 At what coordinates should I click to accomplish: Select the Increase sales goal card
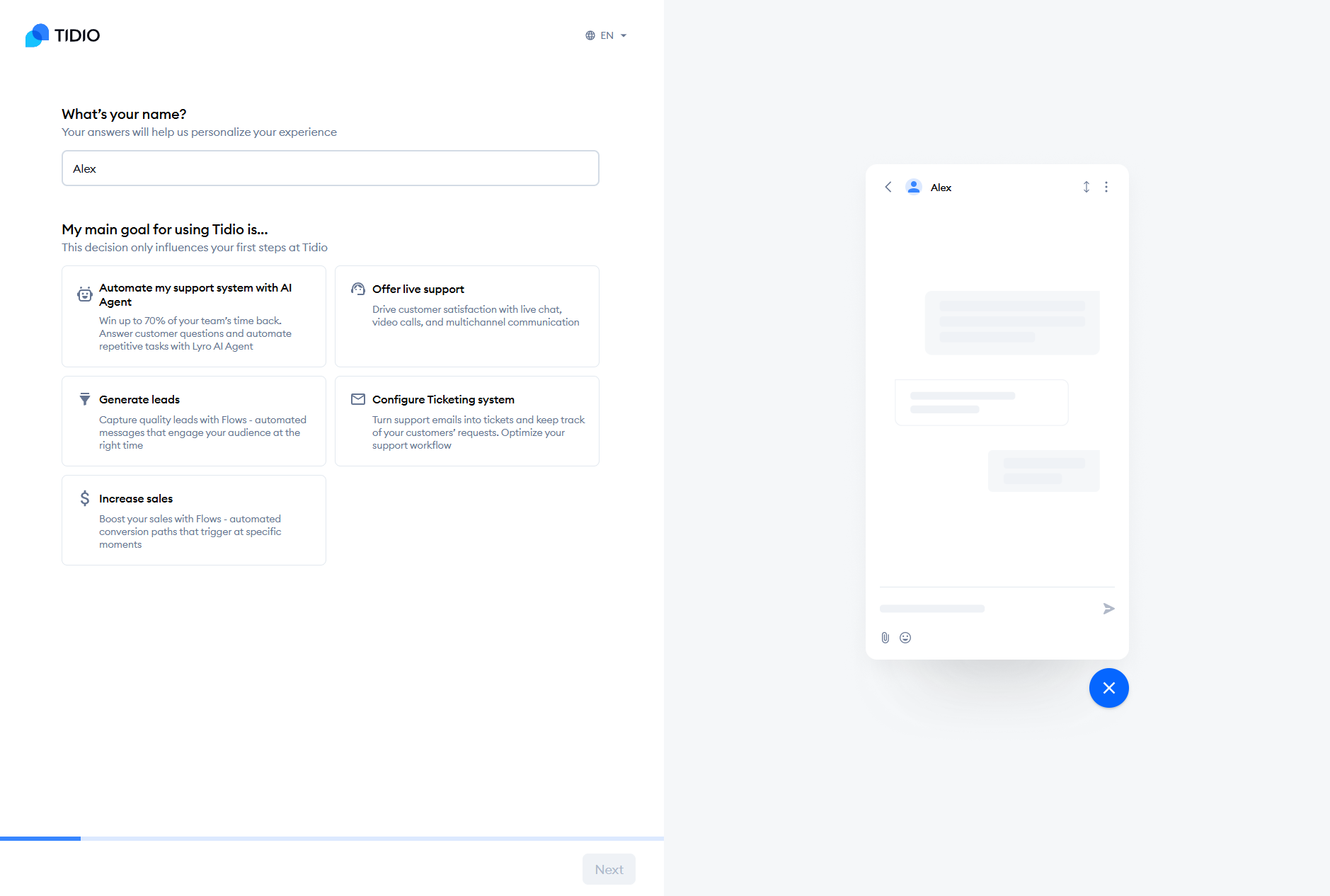pyautogui.click(x=193, y=519)
